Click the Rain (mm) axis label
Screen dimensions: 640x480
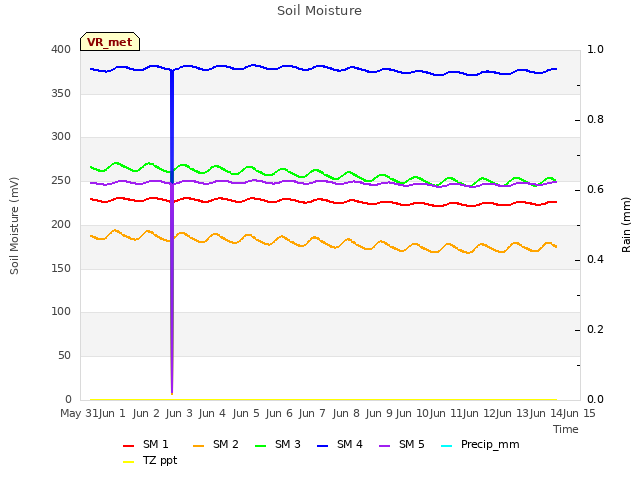point(626,225)
